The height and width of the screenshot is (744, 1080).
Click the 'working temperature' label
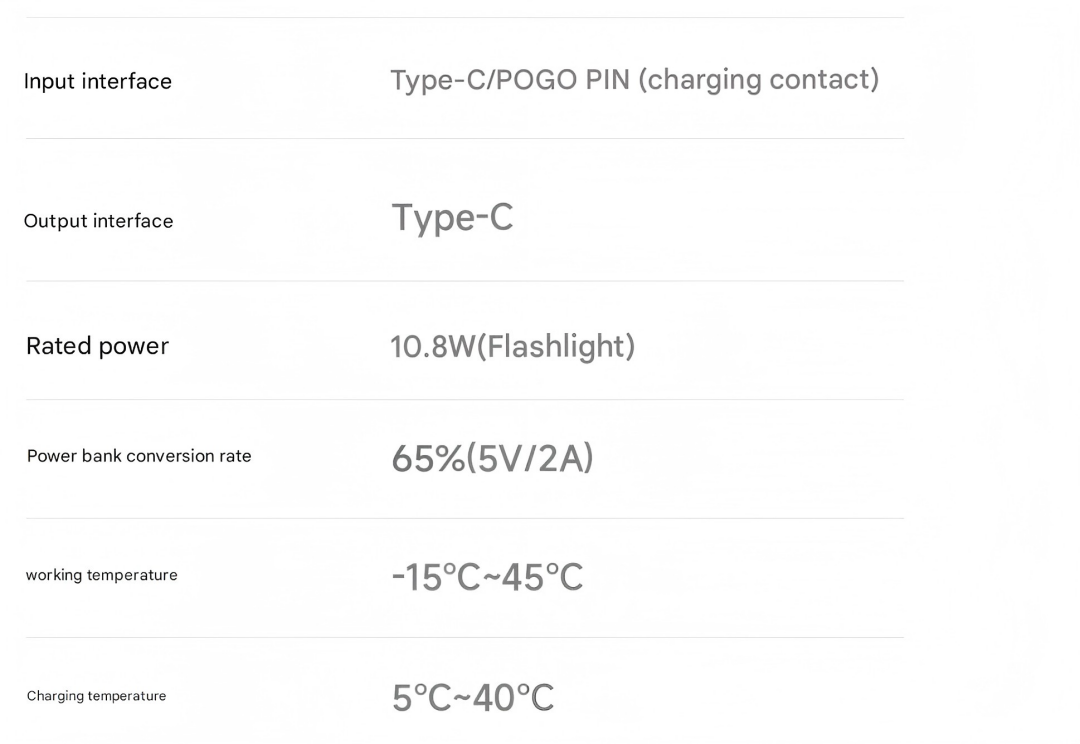[x=101, y=575]
